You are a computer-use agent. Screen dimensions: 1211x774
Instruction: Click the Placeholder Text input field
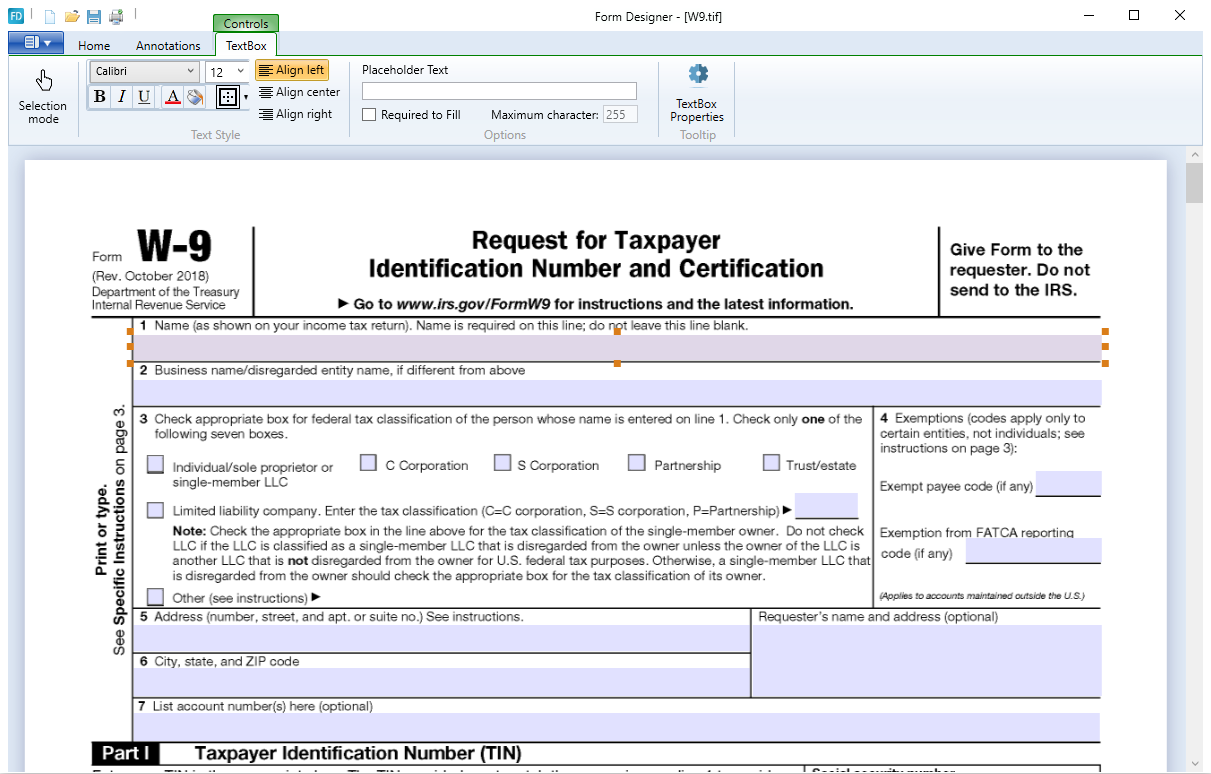(499, 91)
